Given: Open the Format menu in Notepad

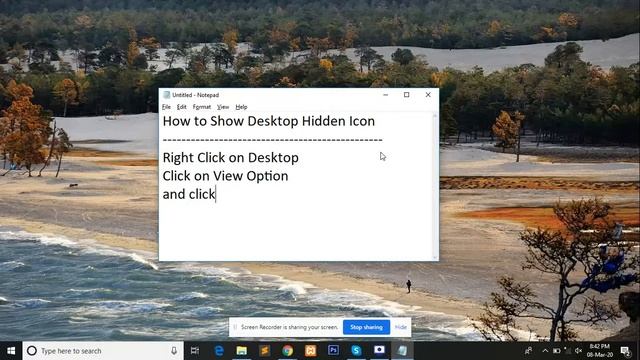Looking at the screenshot, I should tap(202, 107).
